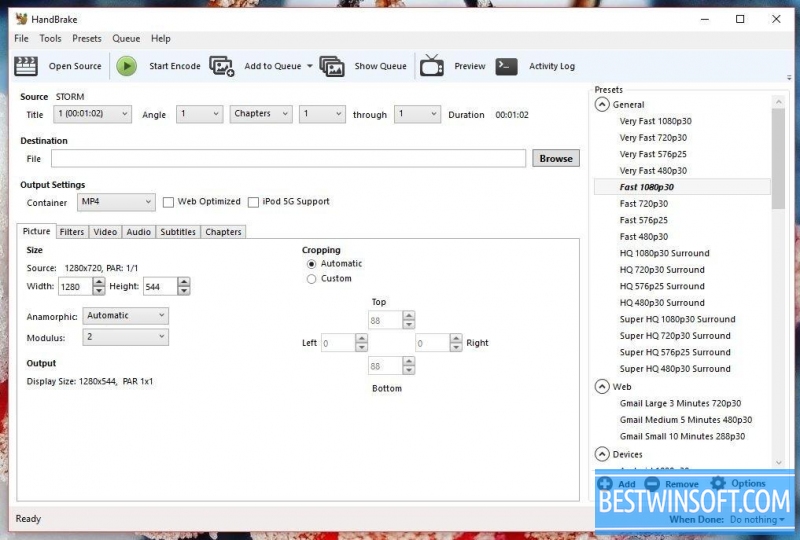The image size is (800, 540).
Task: Click the presets scrollbar down arrow
Action: pyautogui.click(x=779, y=462)
